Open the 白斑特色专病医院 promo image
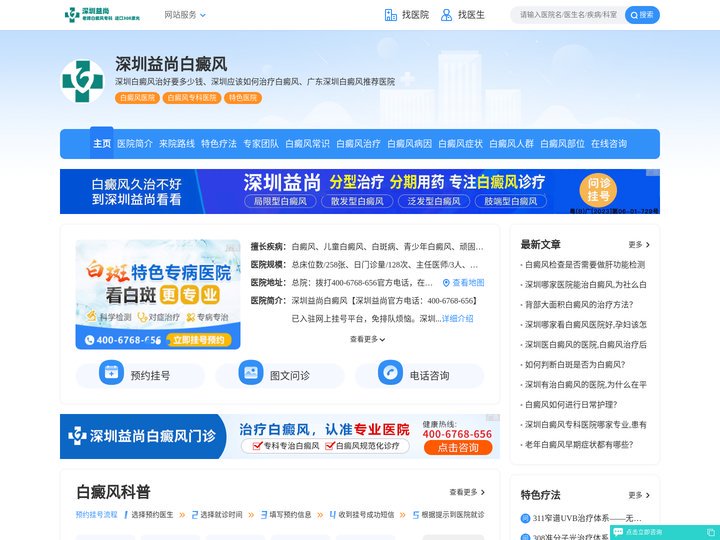 tap(158, 294)
